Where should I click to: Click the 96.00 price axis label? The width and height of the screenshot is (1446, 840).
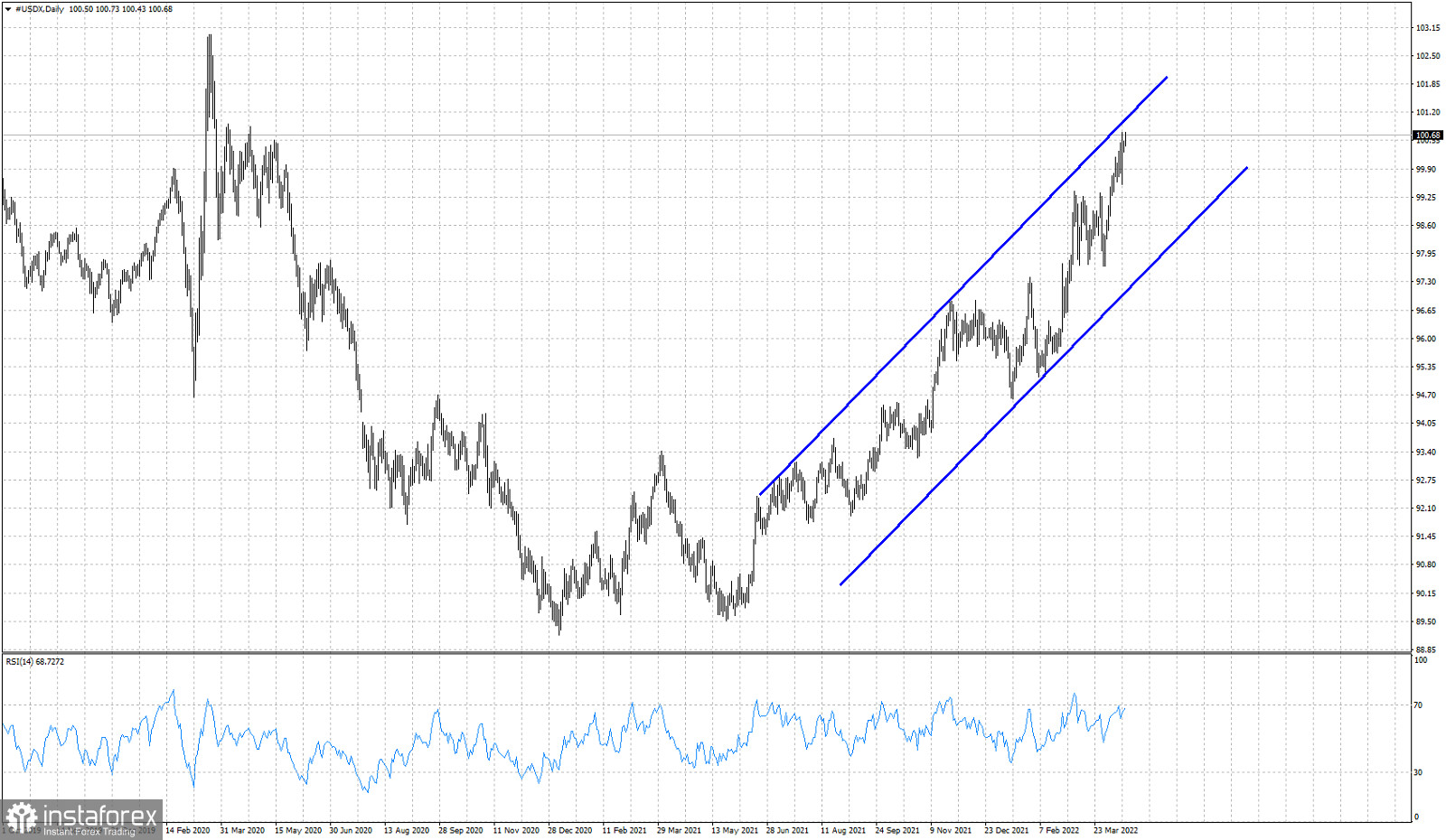tap(1426, 339)
